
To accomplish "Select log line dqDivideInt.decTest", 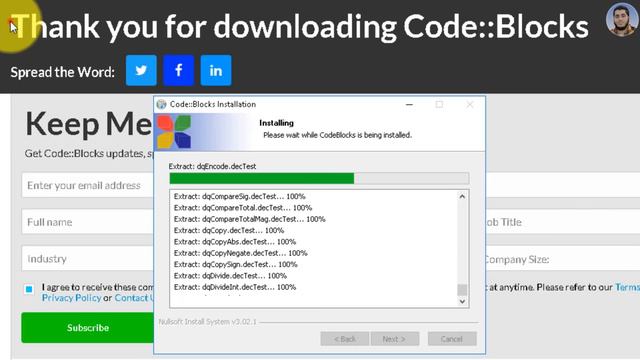I will point(235,287).
